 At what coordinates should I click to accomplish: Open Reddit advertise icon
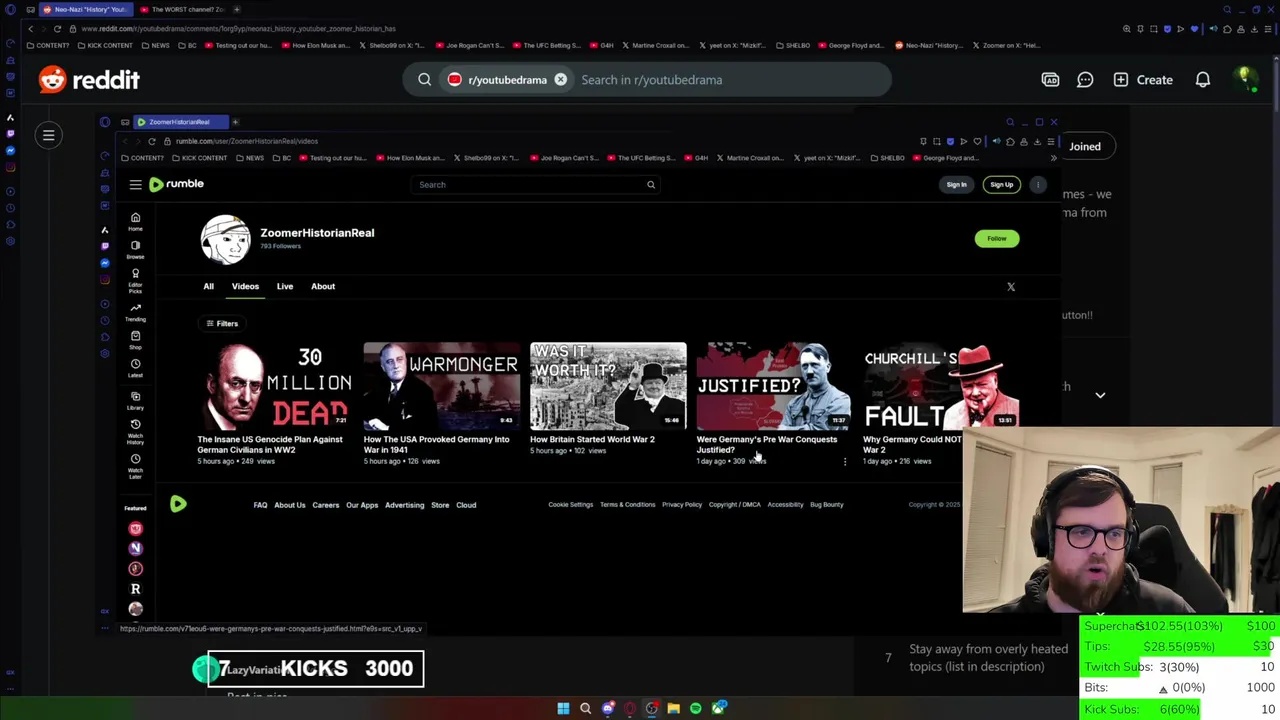[1050, 80]
